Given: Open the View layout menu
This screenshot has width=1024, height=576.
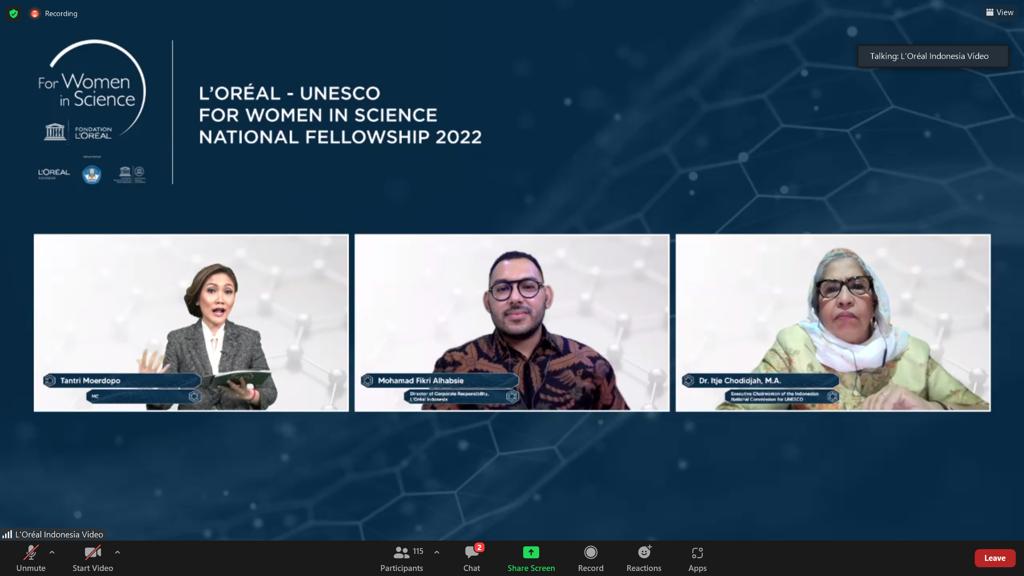Looking at the screenshot, I should [x=1000, y=12].
